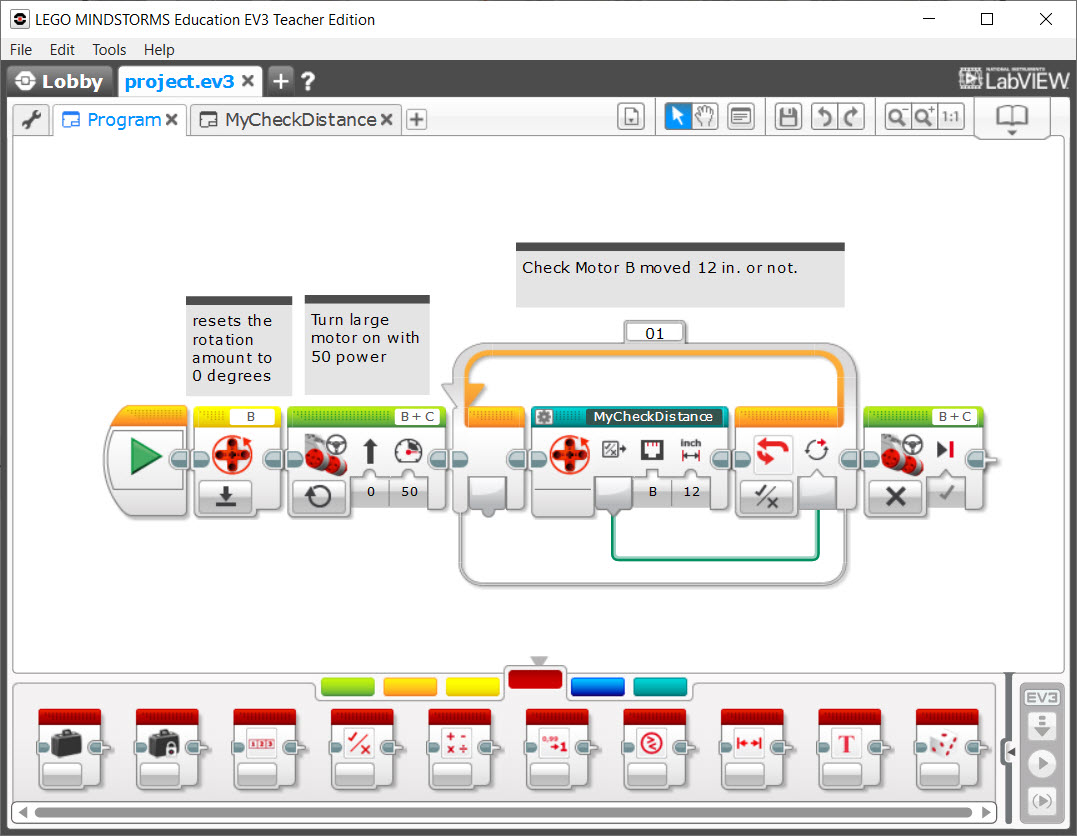1077x836 pixels.
Task: Select the teal Advanced blocks palette
Action: click(x=661, y=687)
